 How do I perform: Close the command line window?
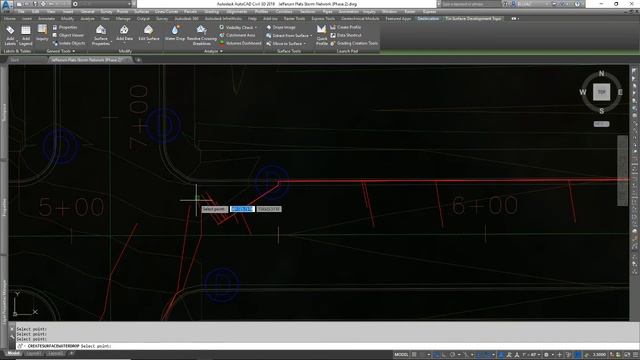(x=11, y=329)
